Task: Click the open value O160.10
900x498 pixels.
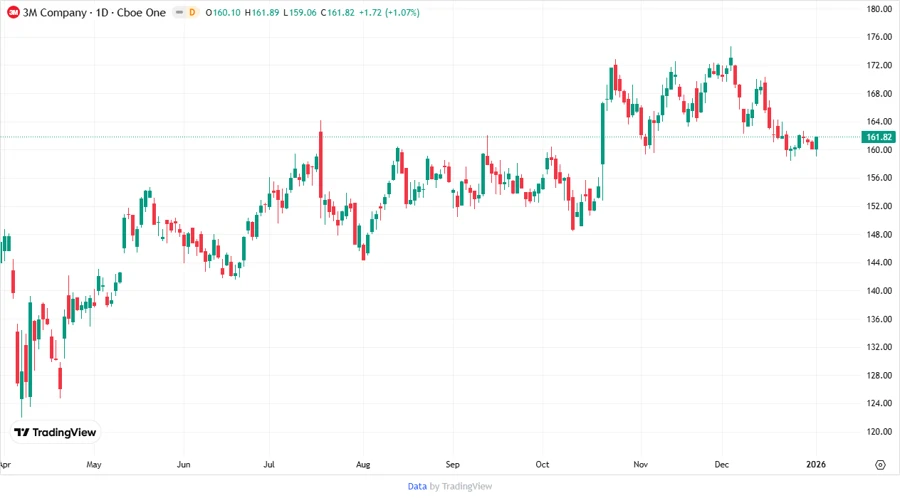Action: (223, 13)
